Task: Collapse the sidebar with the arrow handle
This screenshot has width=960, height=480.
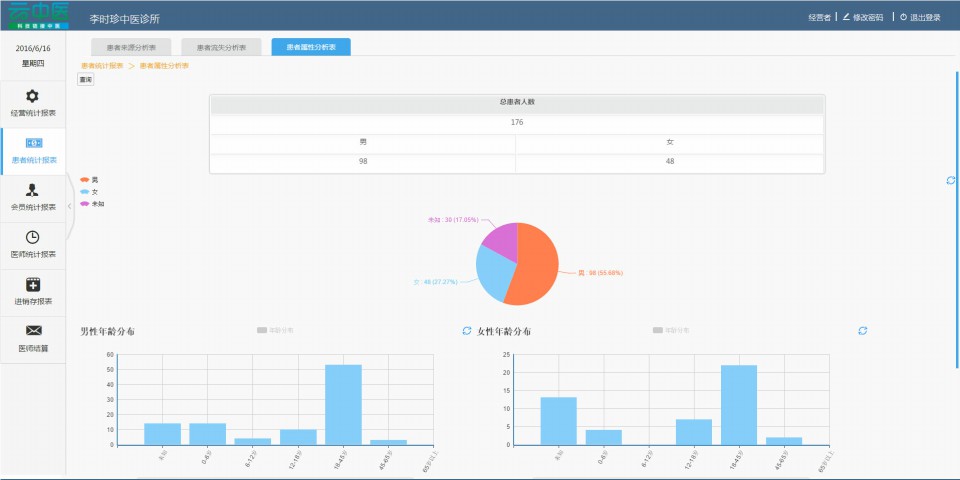Action: (x=69, y=205)
